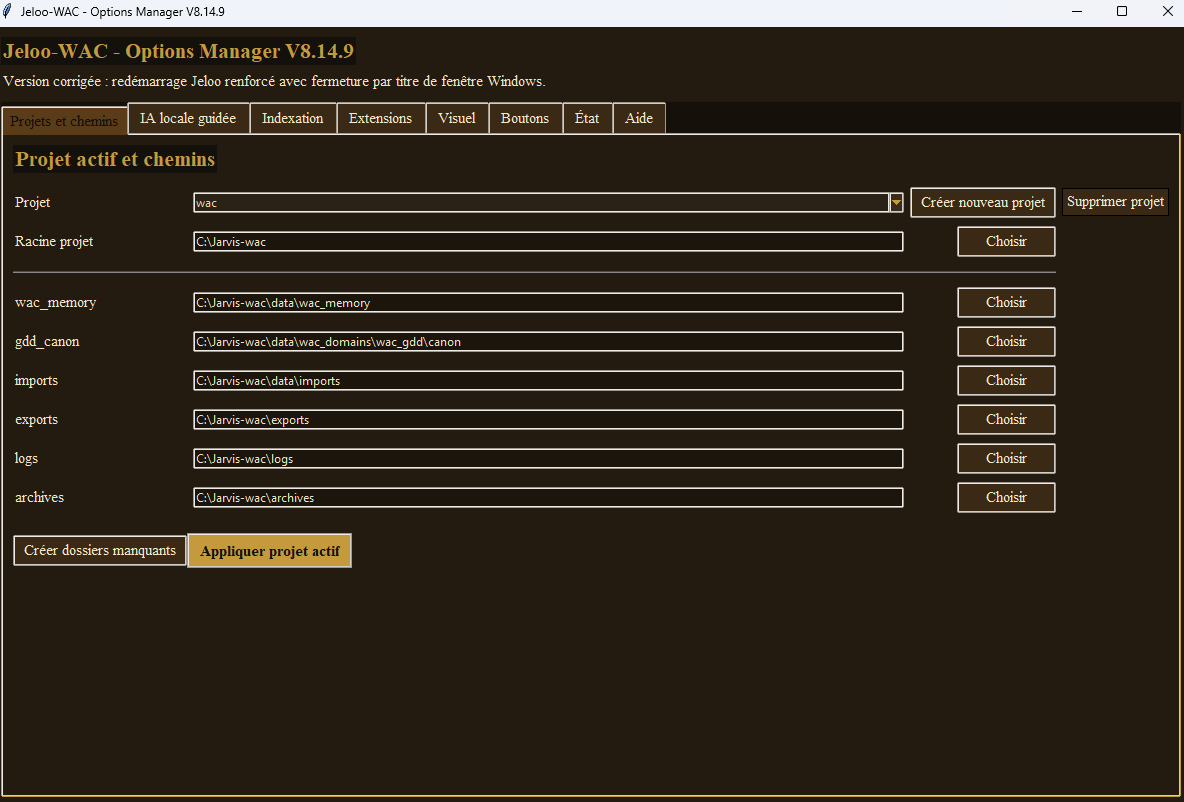Viewport: 1184px width, 802px height.
Task: Open the IA locale guidée tab
Action: [x=188, y=119]
